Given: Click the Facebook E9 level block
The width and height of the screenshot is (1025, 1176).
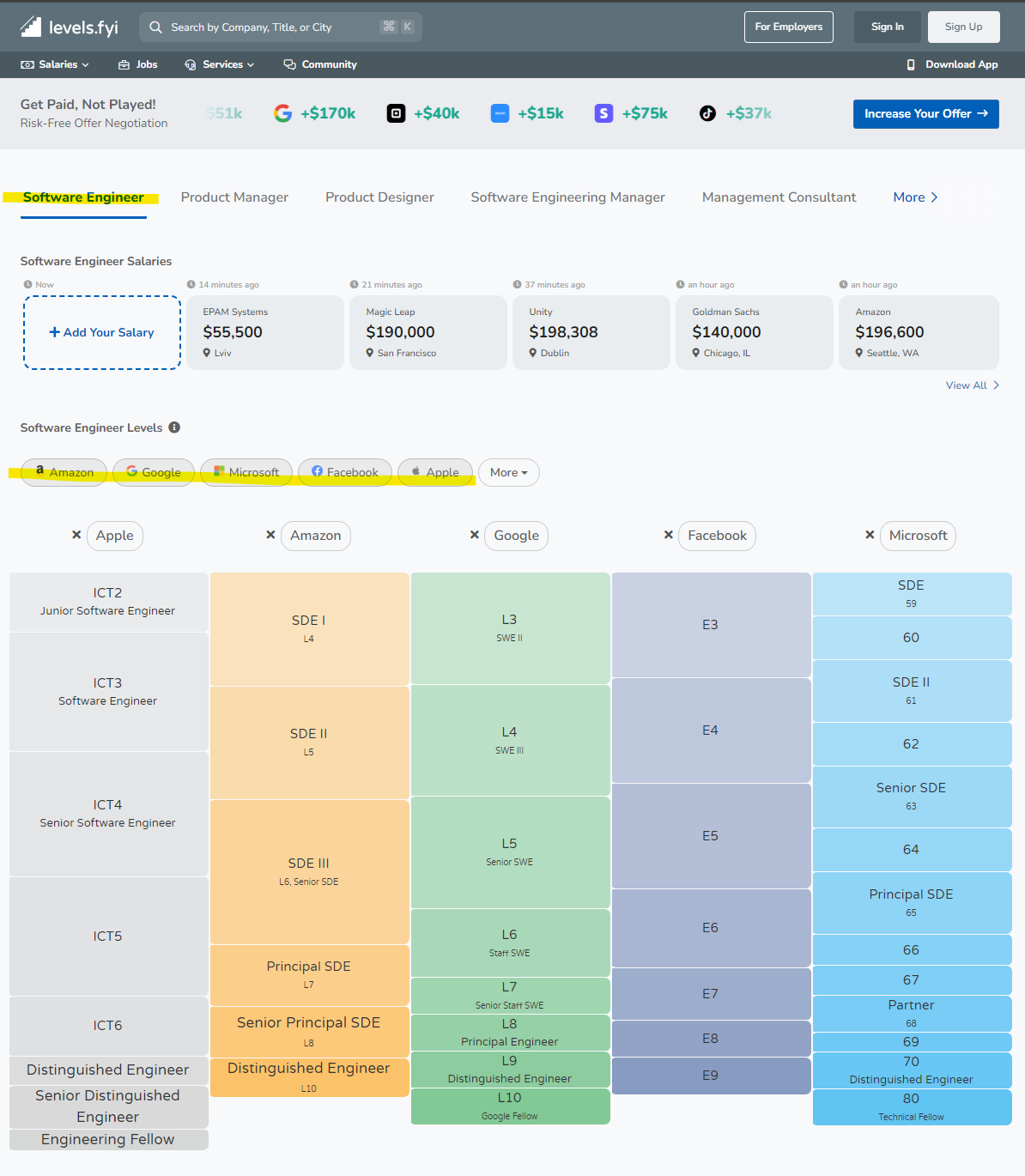Looking at the screenshot, I should click(712, 1076).
